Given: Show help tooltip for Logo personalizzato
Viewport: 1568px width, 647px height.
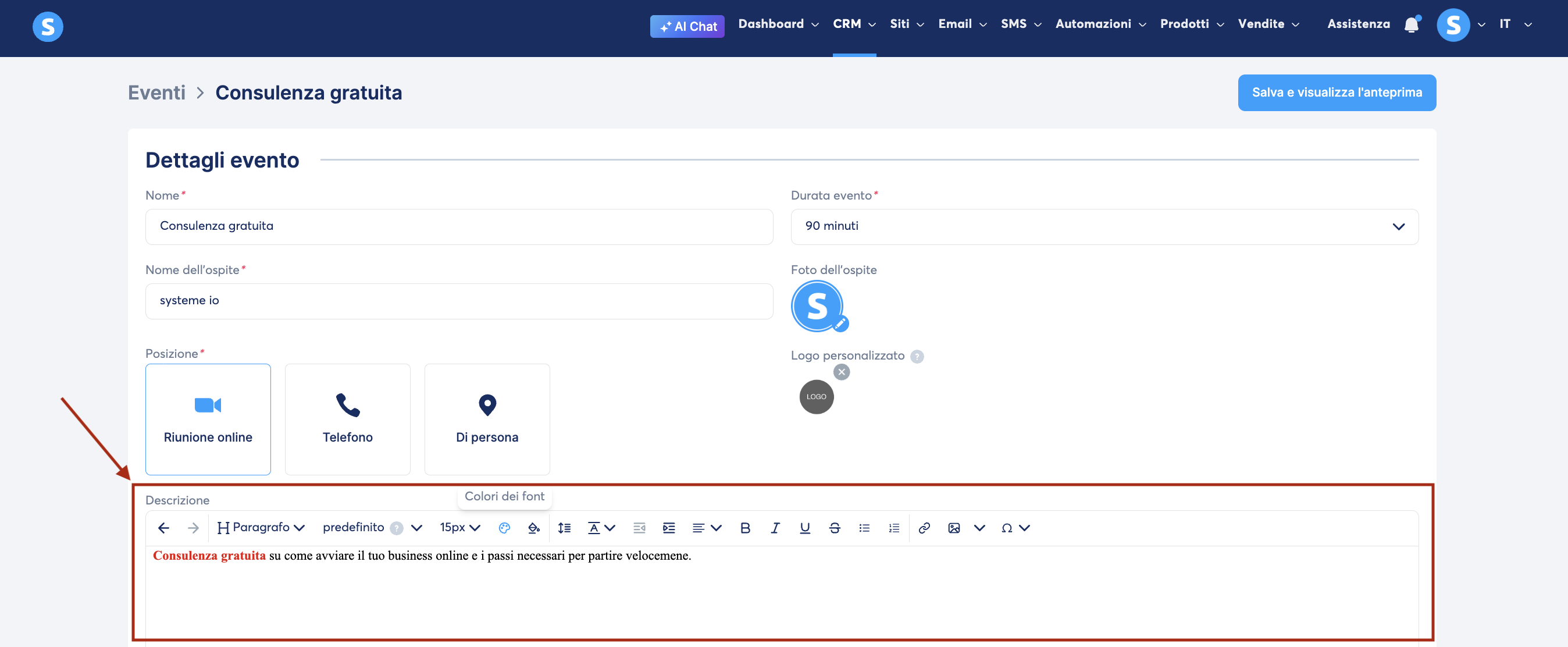Looking at the screenshot, I should pos(917,357).
